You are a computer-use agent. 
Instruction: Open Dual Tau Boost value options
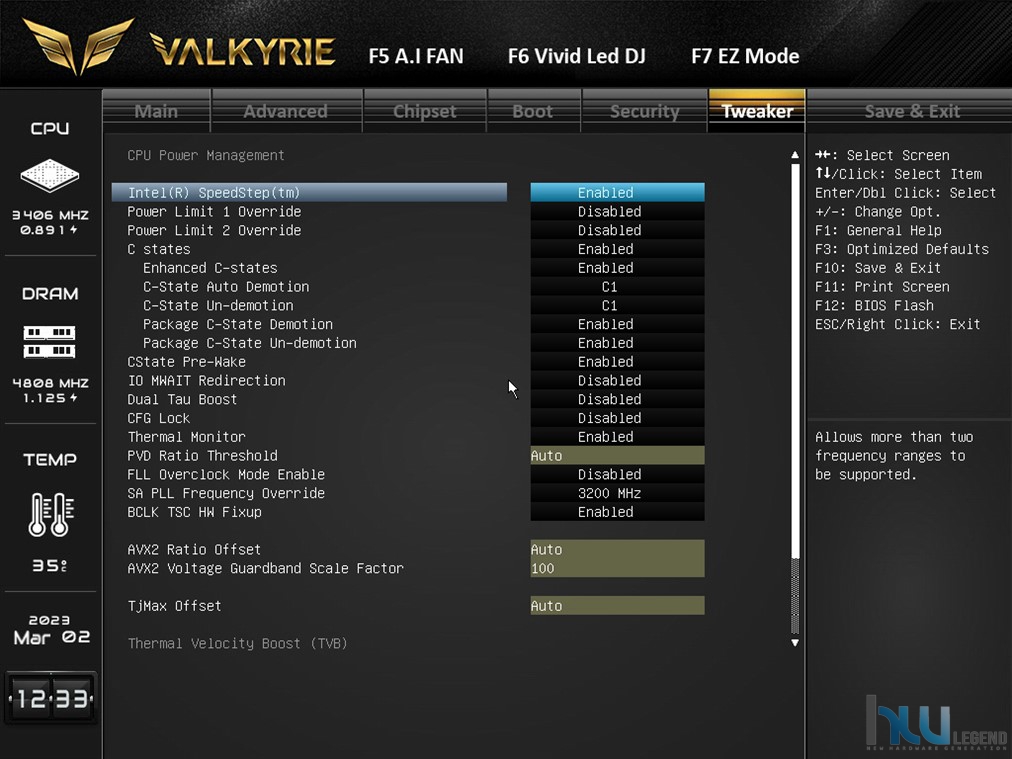coord(618,399)
